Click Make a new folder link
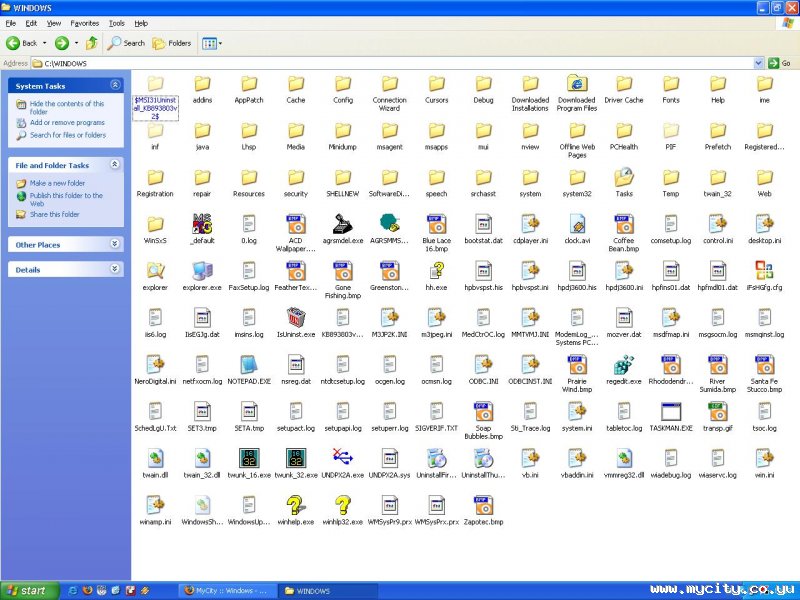Viewport: 800px width, 600px height. [57, 183]
